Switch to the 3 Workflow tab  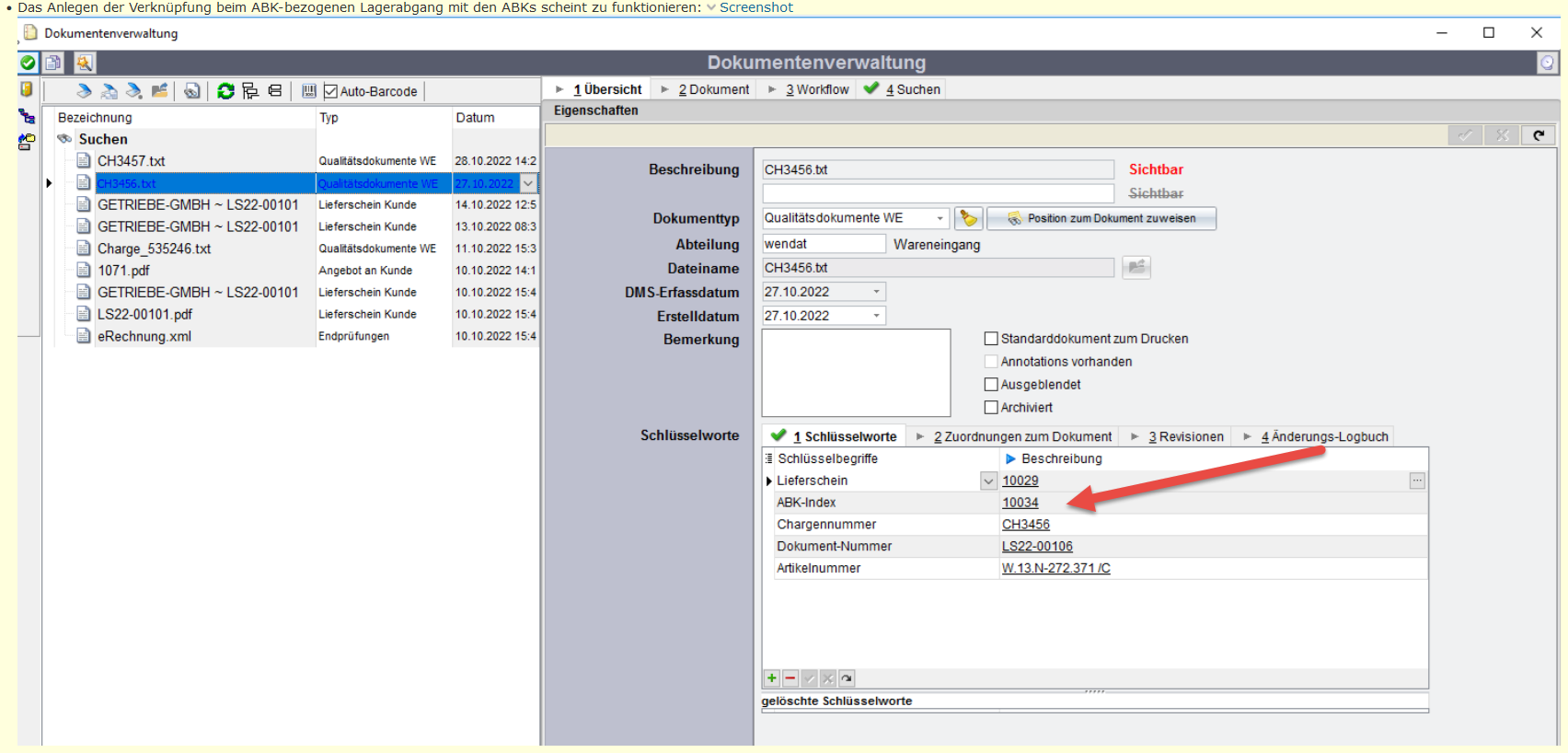coord(808,89)
